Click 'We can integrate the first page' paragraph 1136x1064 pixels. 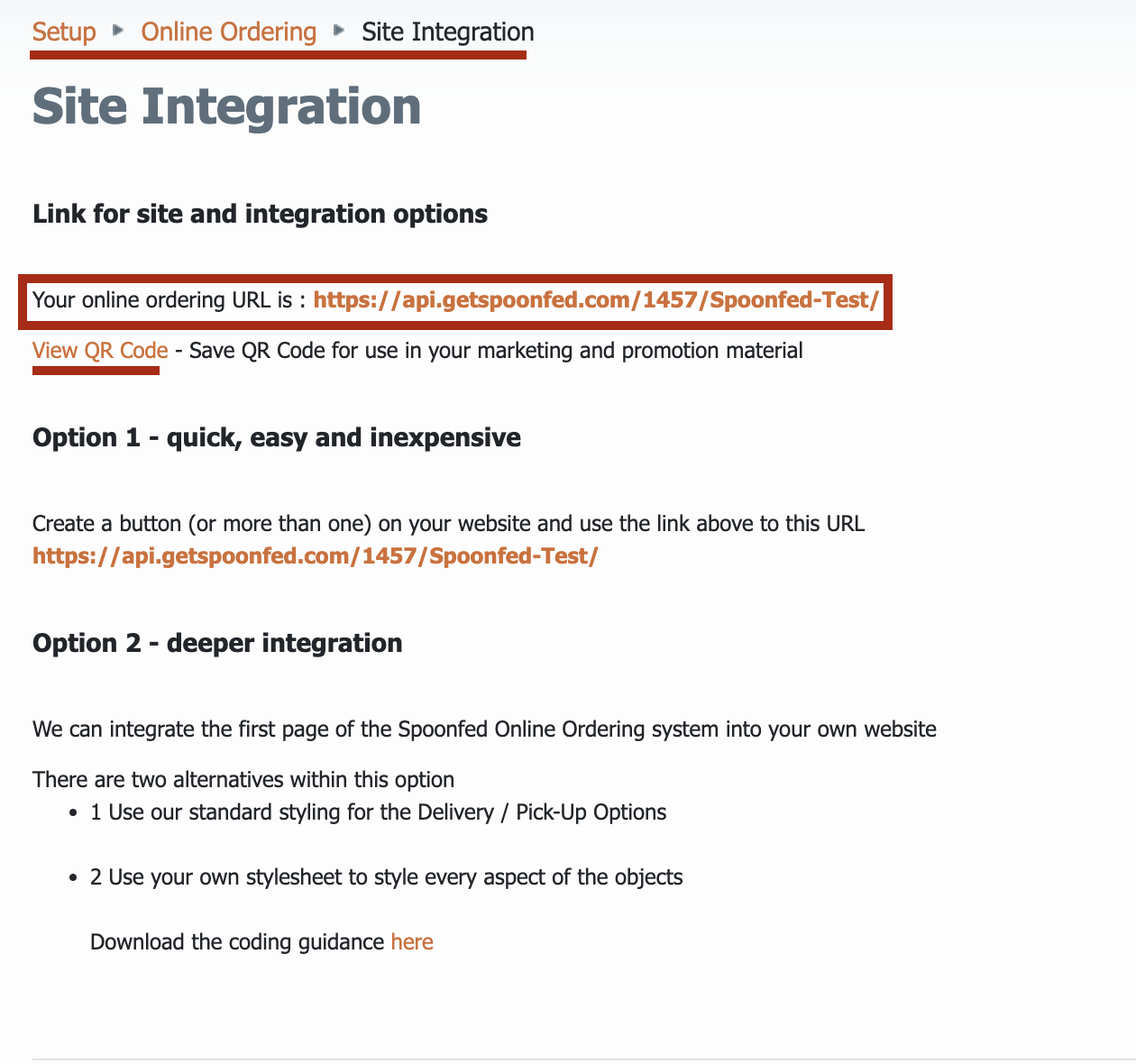(x=485, y=729)
